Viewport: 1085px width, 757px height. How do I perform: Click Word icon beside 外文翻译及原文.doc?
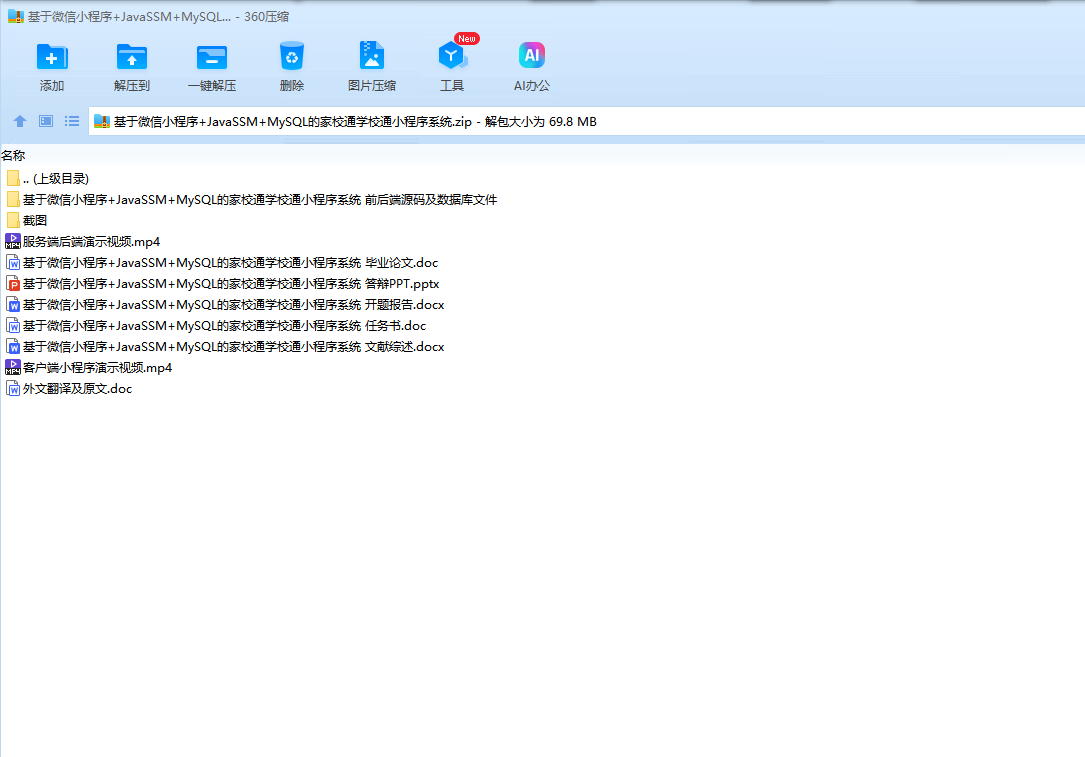pyautogui.click(x=12, y=389)
